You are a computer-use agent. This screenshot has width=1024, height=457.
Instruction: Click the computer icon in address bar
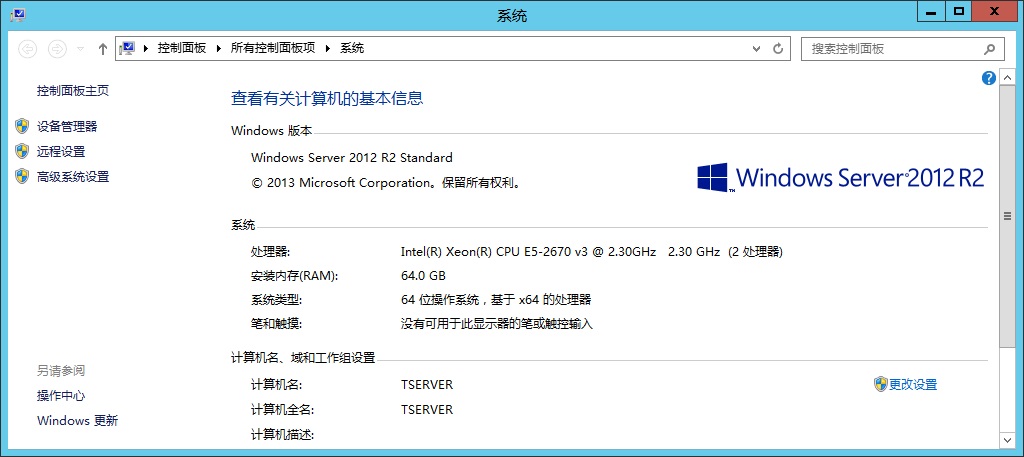[127, 48]
